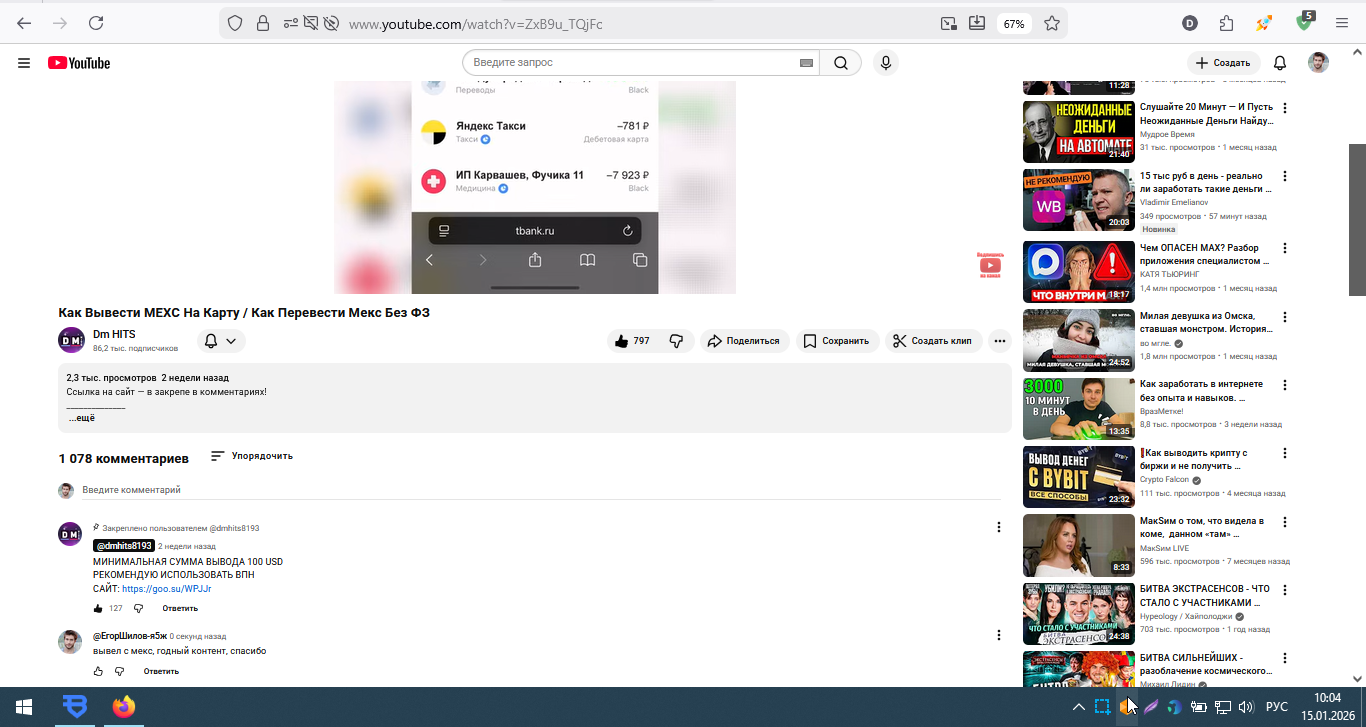This screenshot has height=727, width=1366.
Task: Click the search magnifier button
Action: point(841,63)
